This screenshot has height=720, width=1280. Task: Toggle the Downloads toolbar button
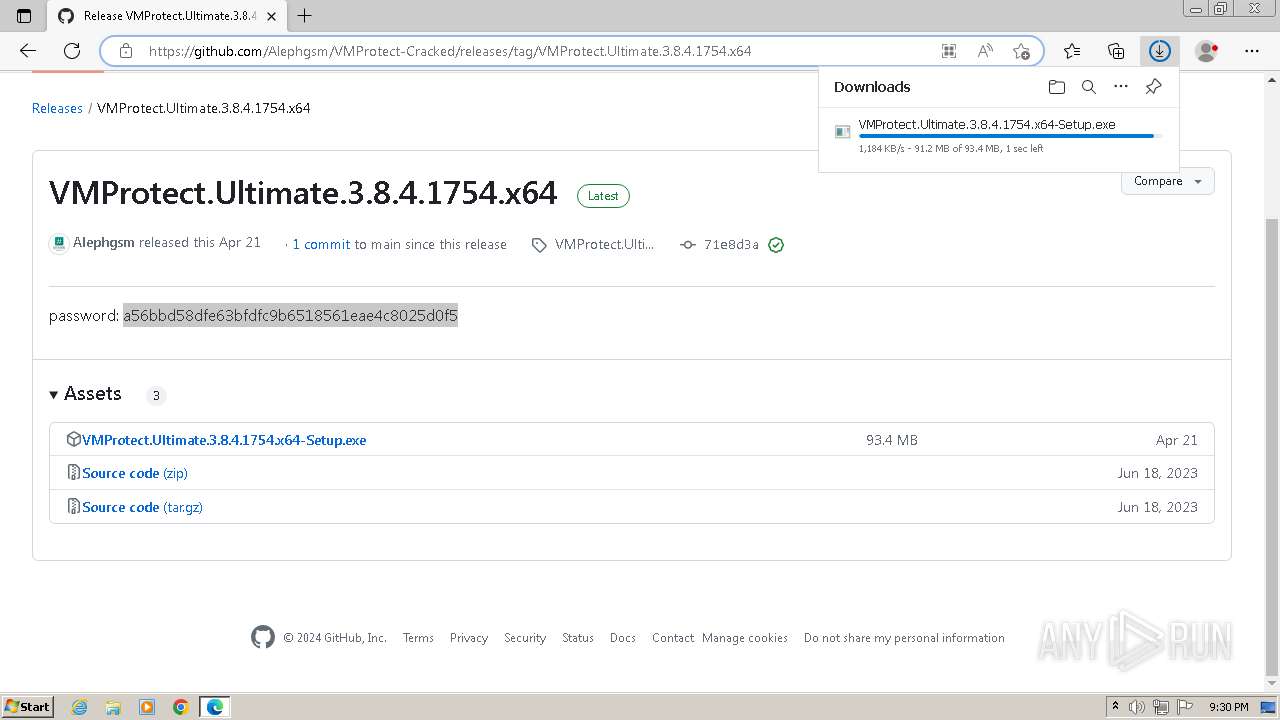[1160, 51]
